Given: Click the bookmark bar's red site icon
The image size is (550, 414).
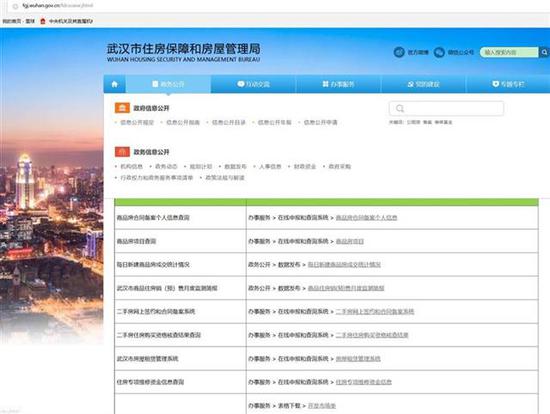Looking at the screenshot, I should (x=43, y=21).
